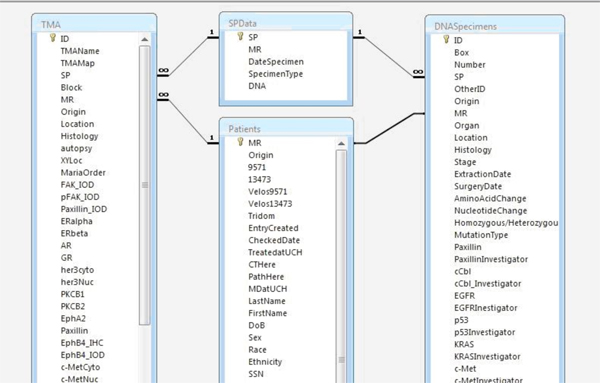The height and width of the screenshot is (383, 600).
Task: Select the MutationType field in DNASpecimens
Action: 481,235
